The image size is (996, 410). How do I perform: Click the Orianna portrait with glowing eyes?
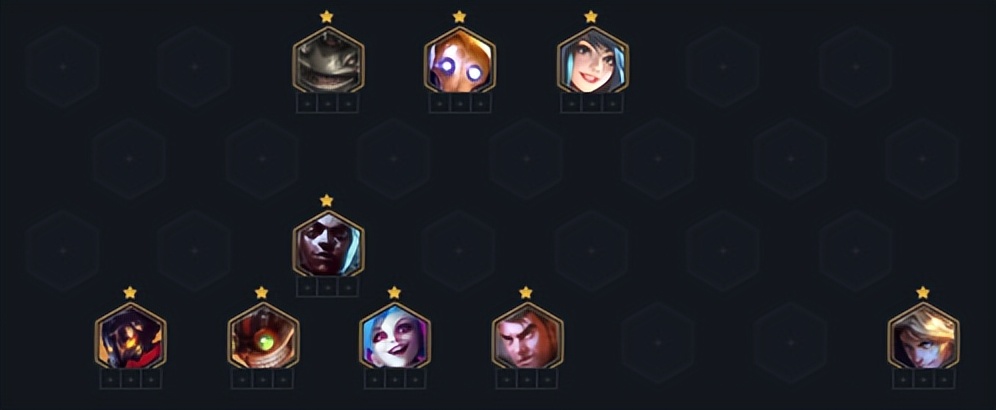tap(460, 60)
